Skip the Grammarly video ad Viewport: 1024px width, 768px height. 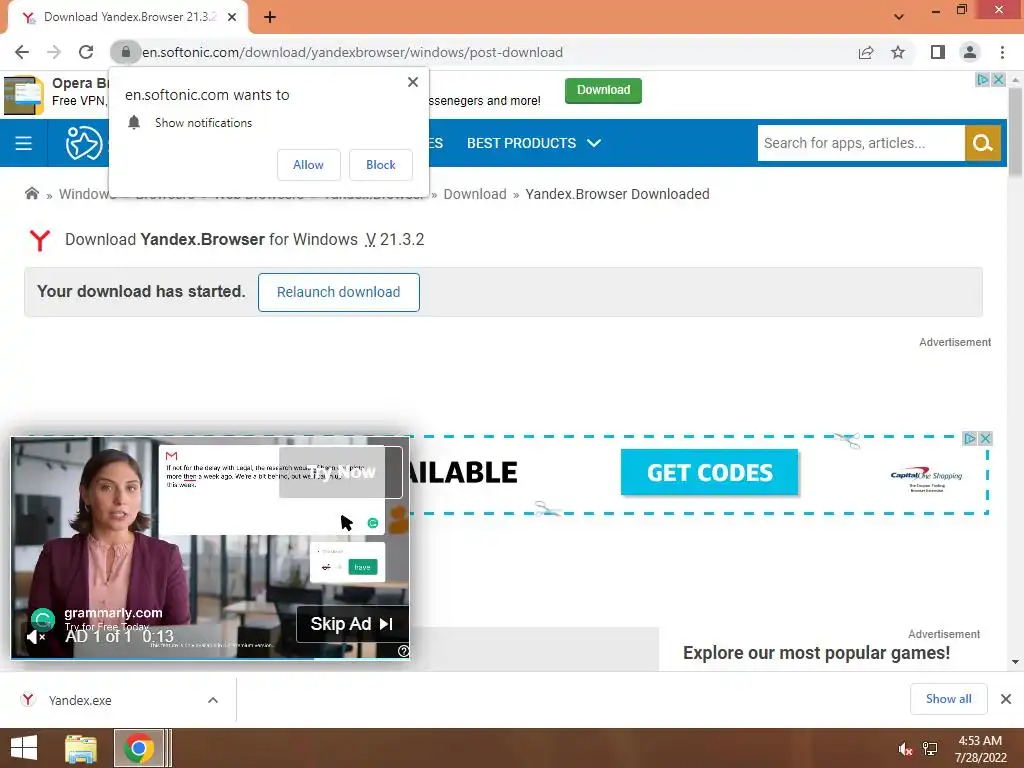[x=353, y=624]
